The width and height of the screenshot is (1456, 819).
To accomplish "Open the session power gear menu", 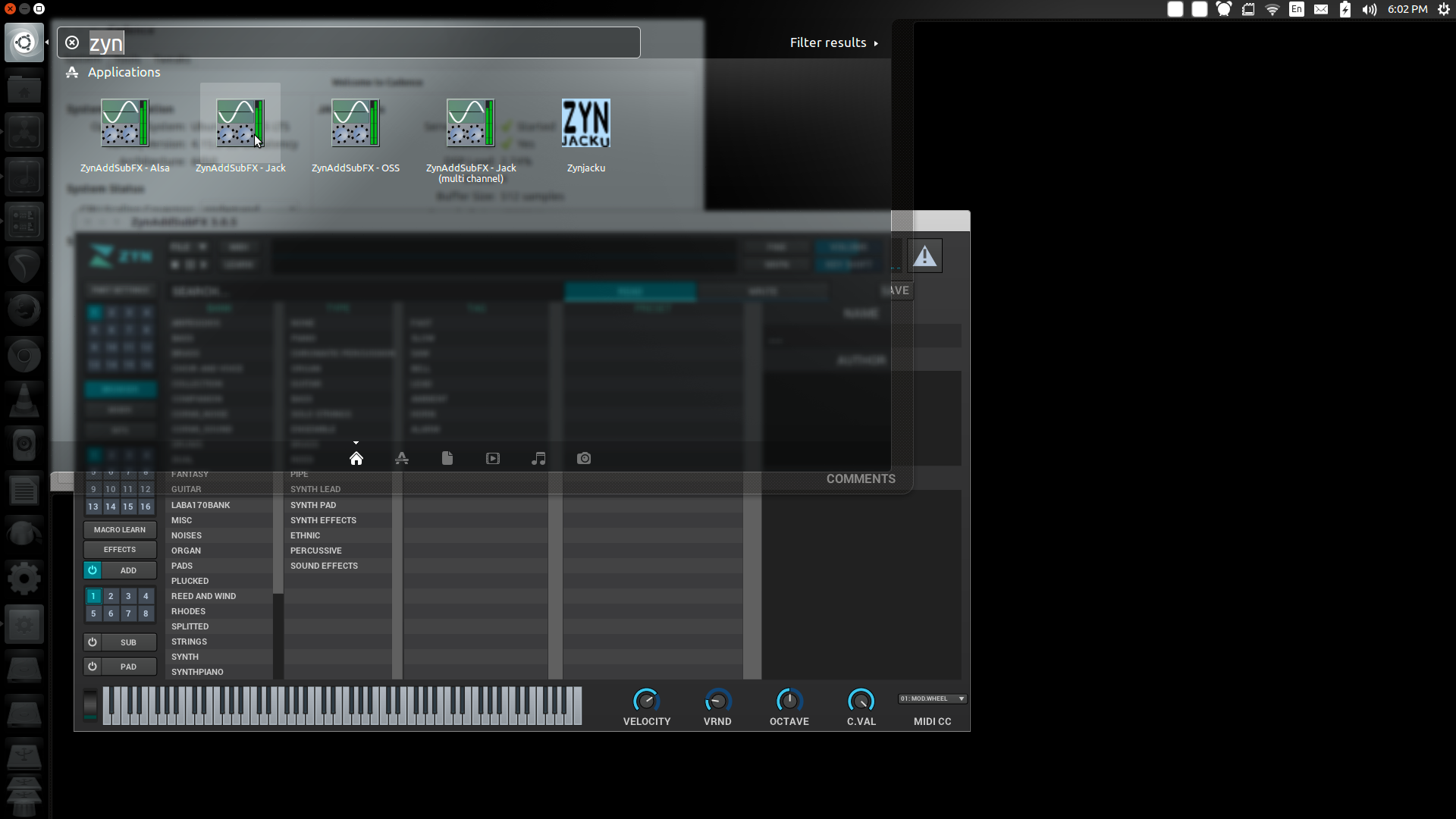I will pyautogui.click(x=1444, y=9).
